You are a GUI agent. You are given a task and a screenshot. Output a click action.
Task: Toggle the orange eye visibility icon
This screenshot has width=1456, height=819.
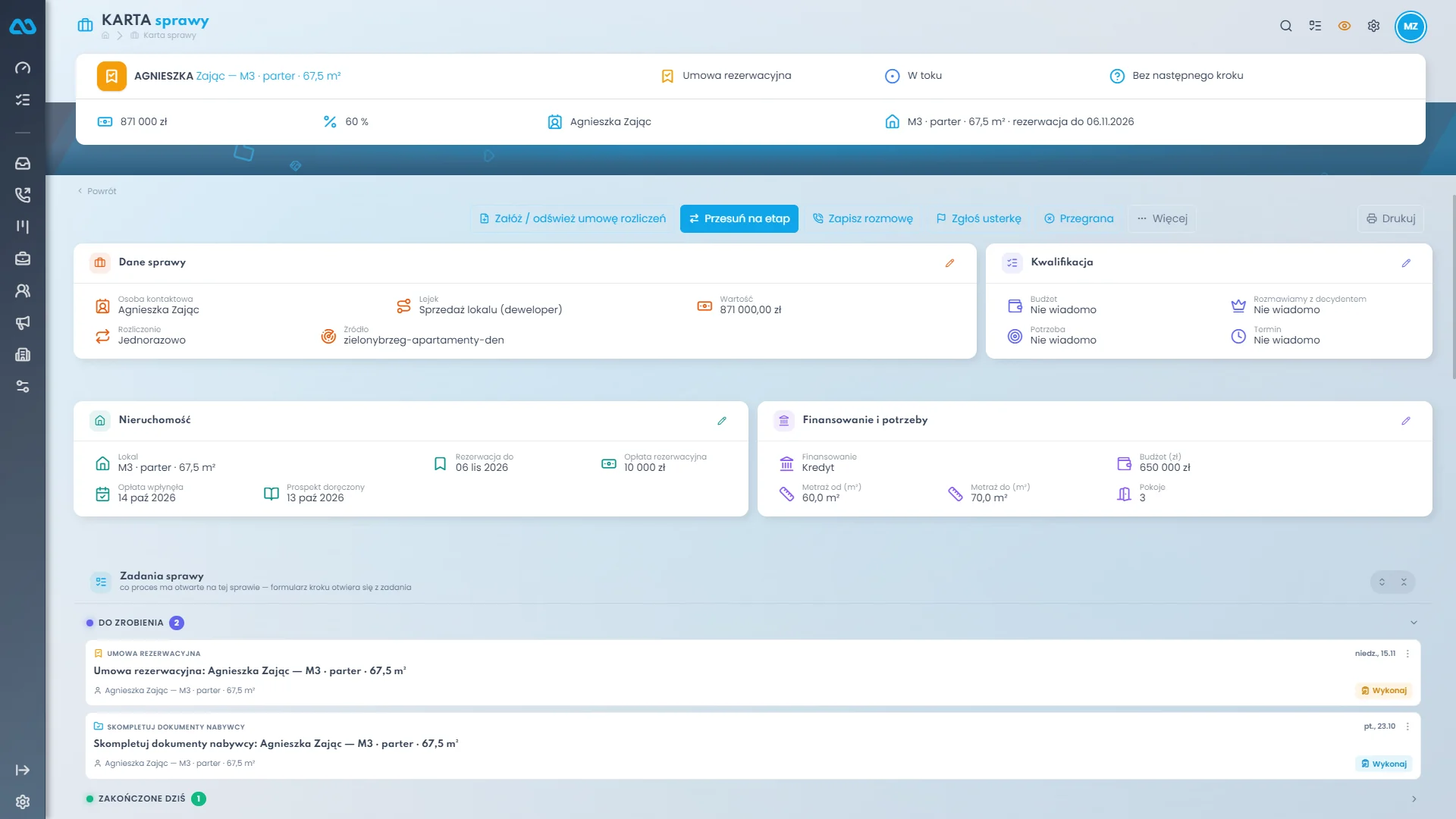tap(1345, 26)
